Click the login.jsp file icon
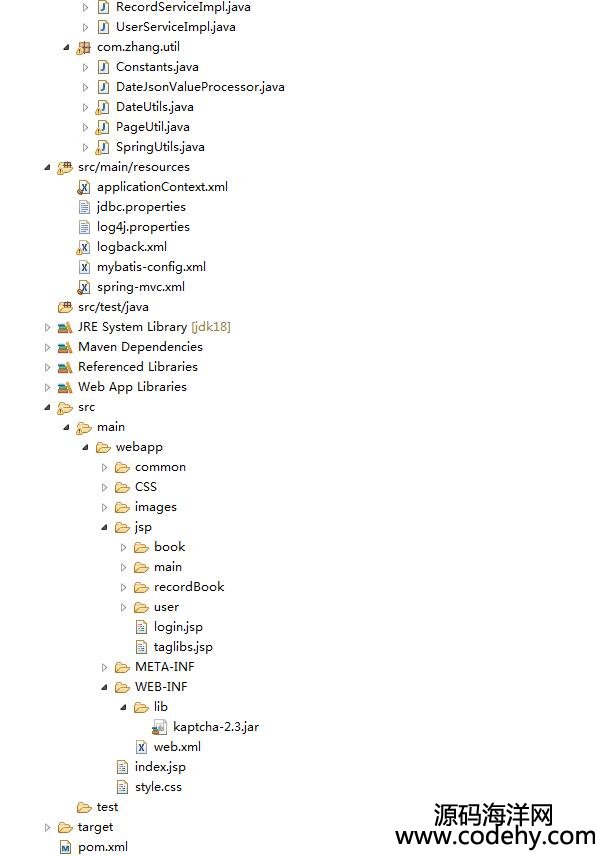This screenshot has height=856, width=600. point(141,627)
